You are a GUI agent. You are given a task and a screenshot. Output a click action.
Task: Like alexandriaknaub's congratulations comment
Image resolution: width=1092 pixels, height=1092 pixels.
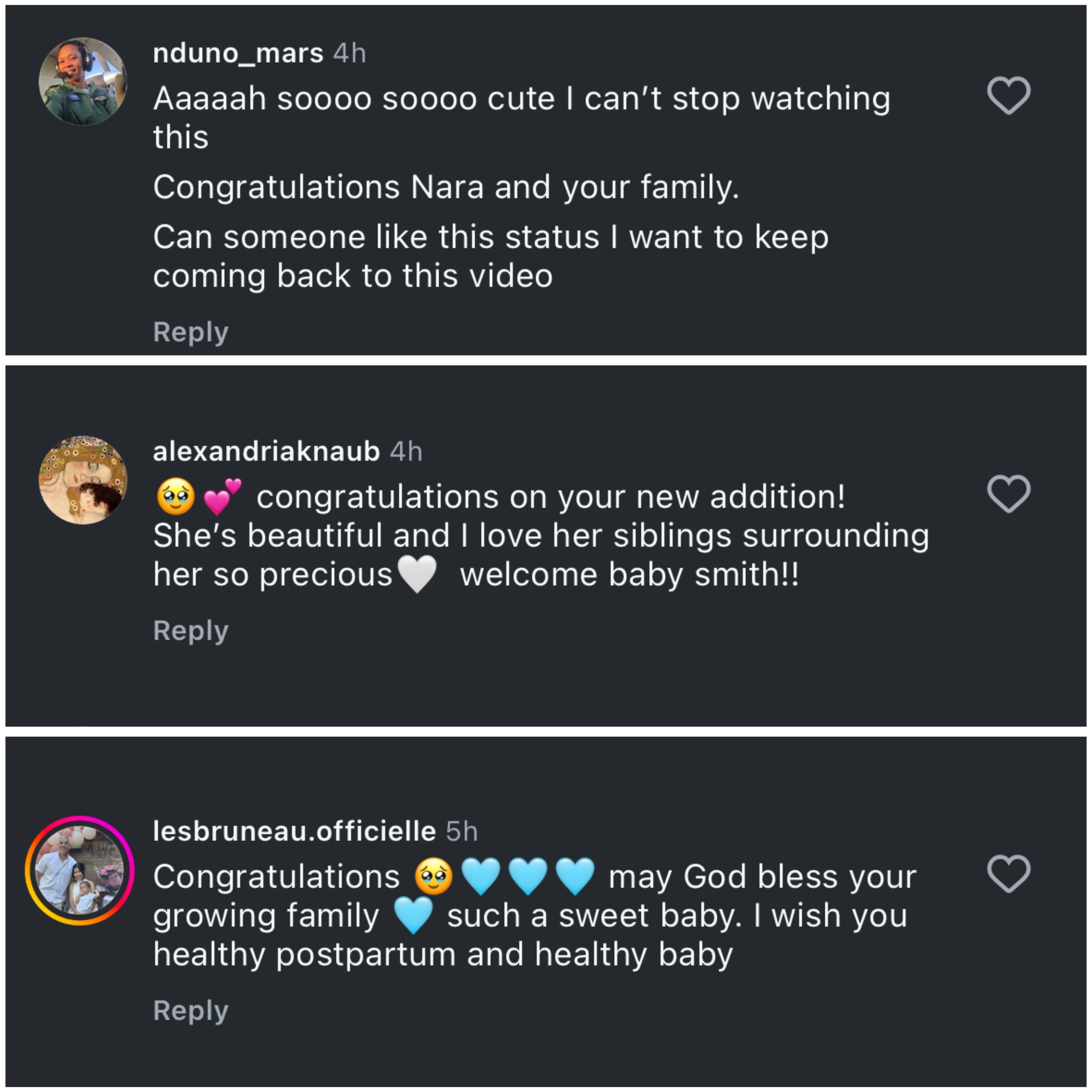[x=1008, y=493]
